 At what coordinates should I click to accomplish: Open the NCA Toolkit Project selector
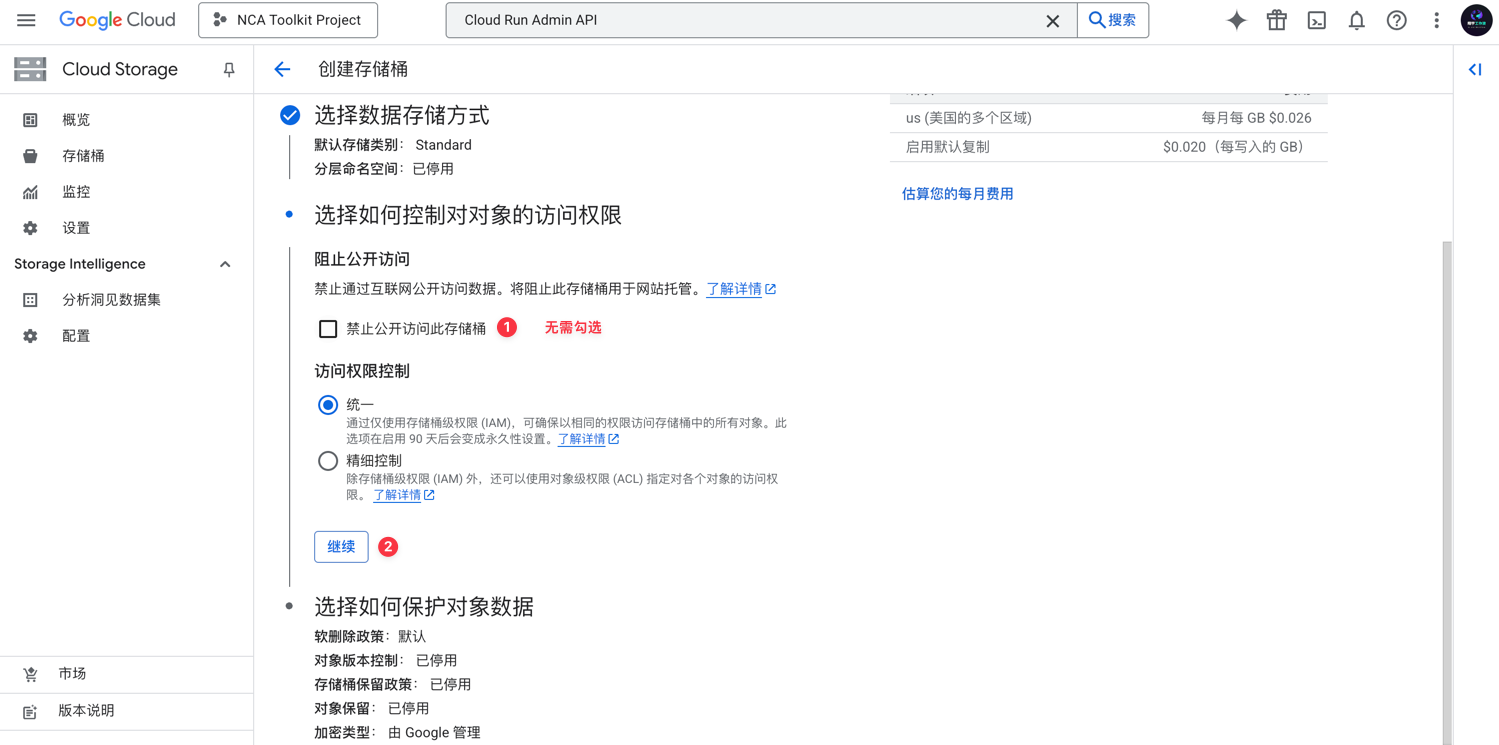pos(288,20)
